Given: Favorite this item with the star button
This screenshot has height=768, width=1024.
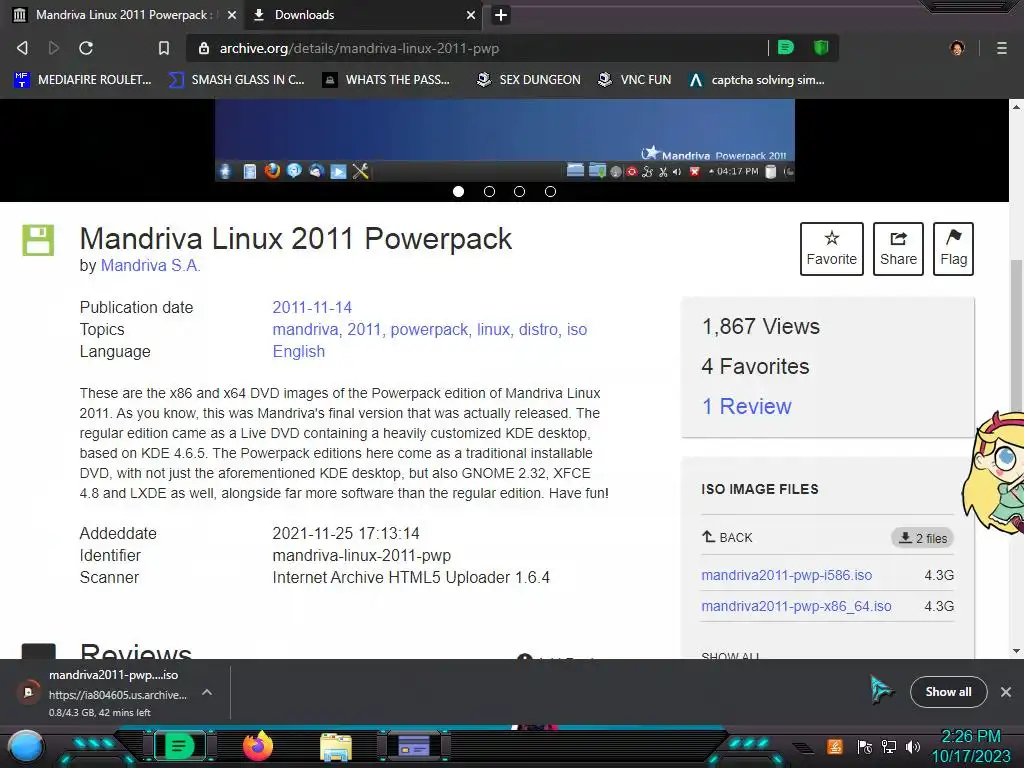Looking at the screenshot, I should (831, 249).
